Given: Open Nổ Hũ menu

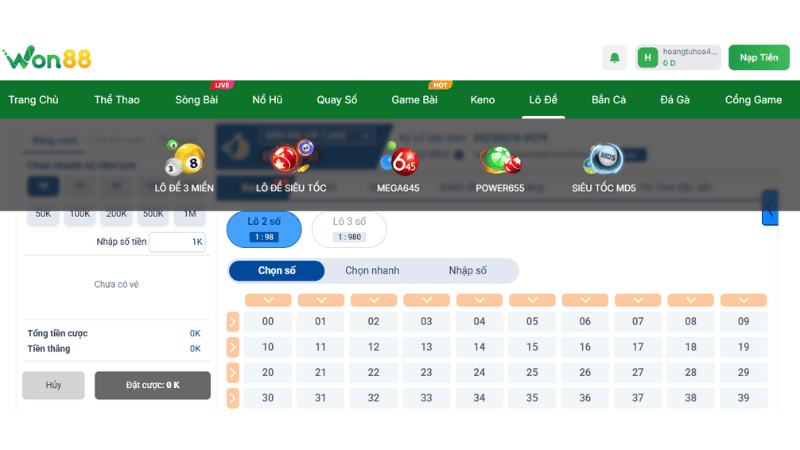Looking at the screenshot, I should [267, 99].
